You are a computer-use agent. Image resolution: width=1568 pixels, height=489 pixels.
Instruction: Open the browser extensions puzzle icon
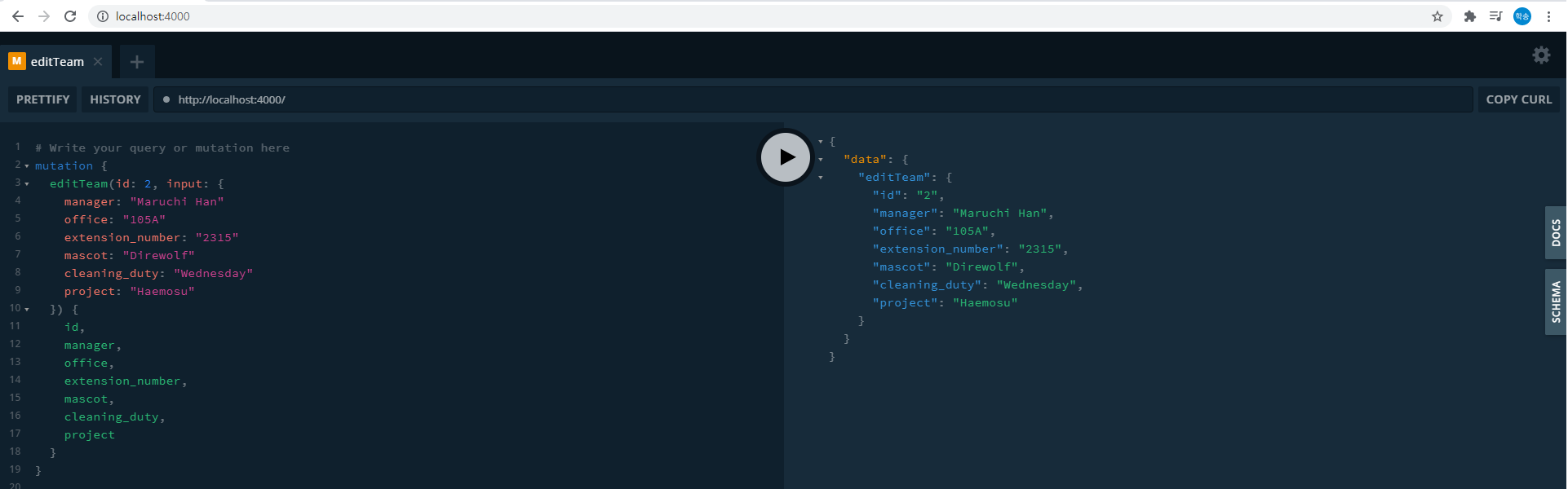tap(1470, 16)
